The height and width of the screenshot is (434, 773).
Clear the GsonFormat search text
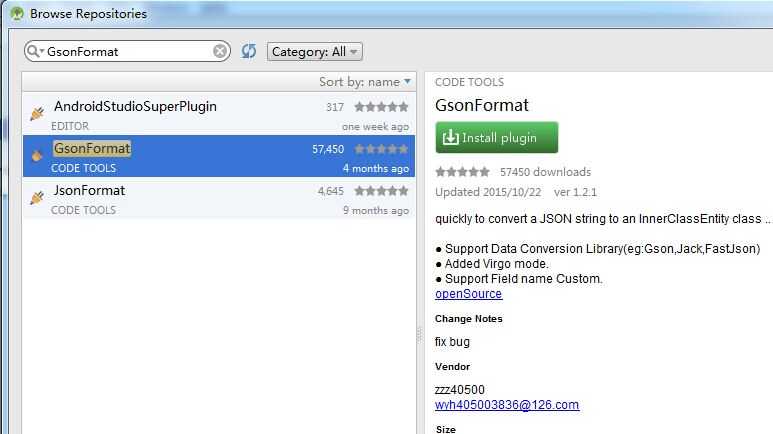coord(220,51)
